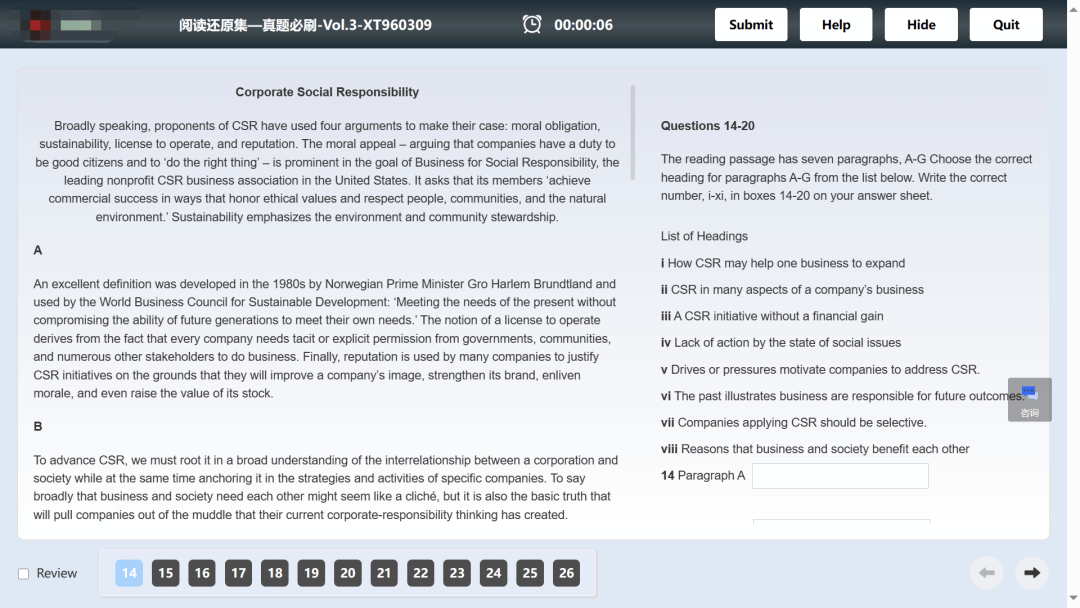The height and width of the screenshot is (608, 1080).
Task: Jump to question 25
Action: pos(530,573)
